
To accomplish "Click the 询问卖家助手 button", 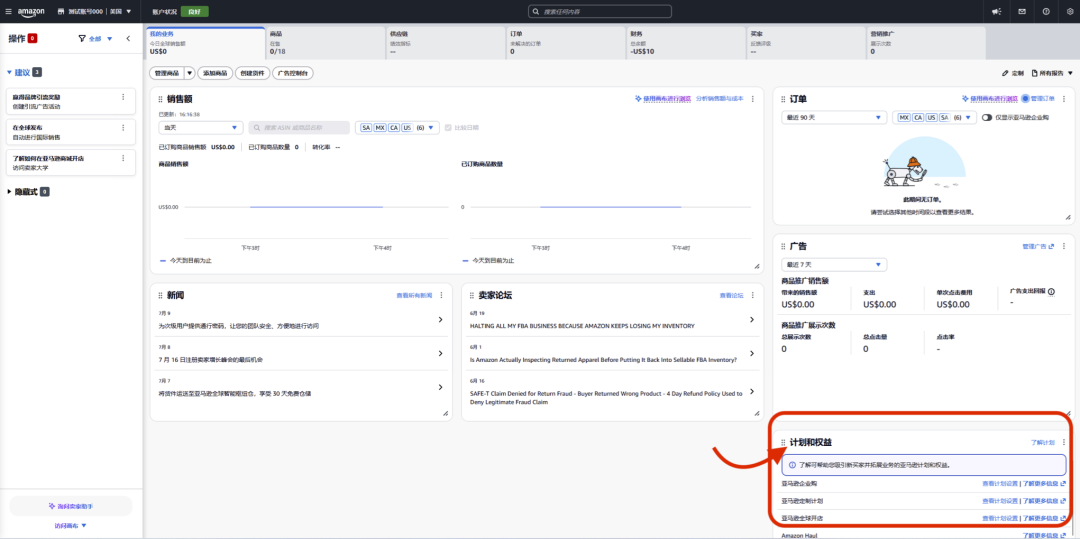I will coord(71,506).
